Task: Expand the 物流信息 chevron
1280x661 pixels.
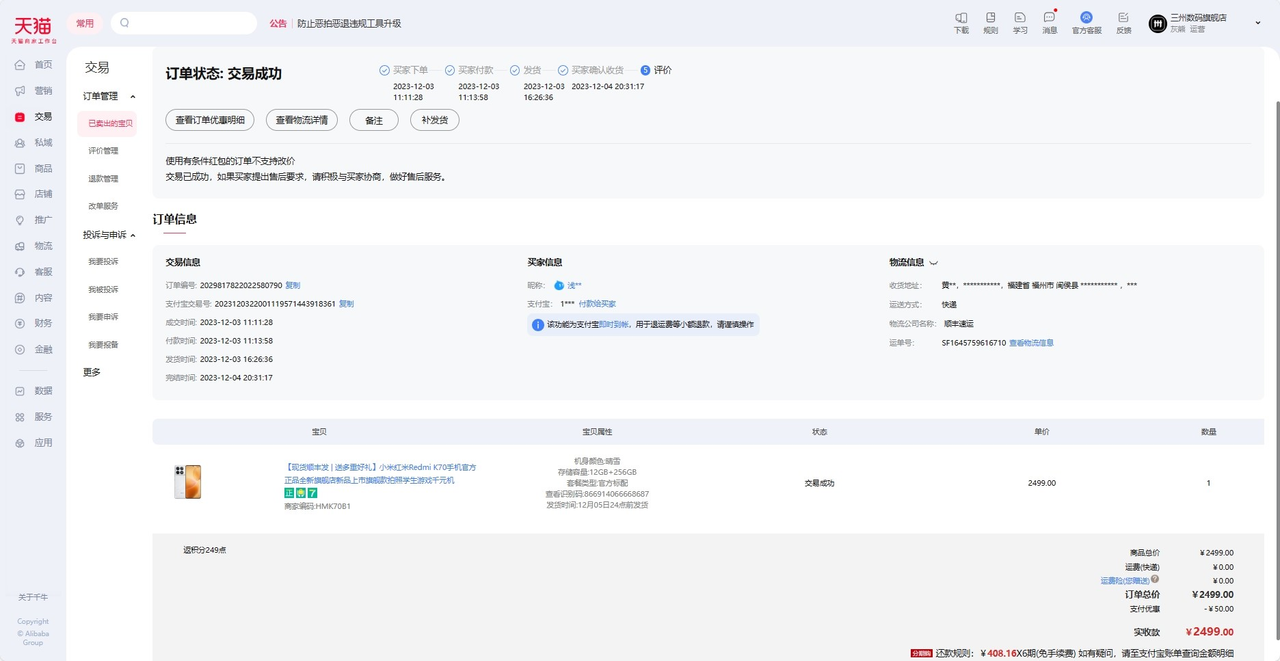Action: coord(934,263)
